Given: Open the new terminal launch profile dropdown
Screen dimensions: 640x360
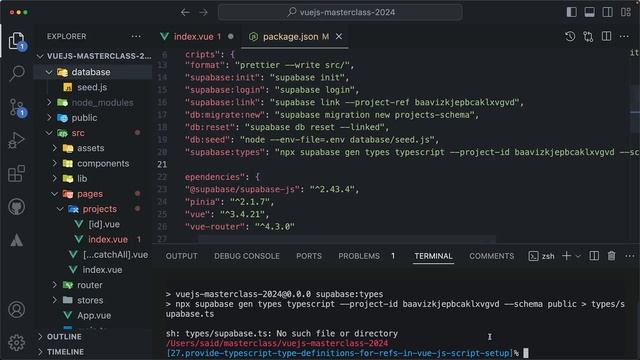Looking at the screenshot, I should pyautogui.click(x=578, y=256).
